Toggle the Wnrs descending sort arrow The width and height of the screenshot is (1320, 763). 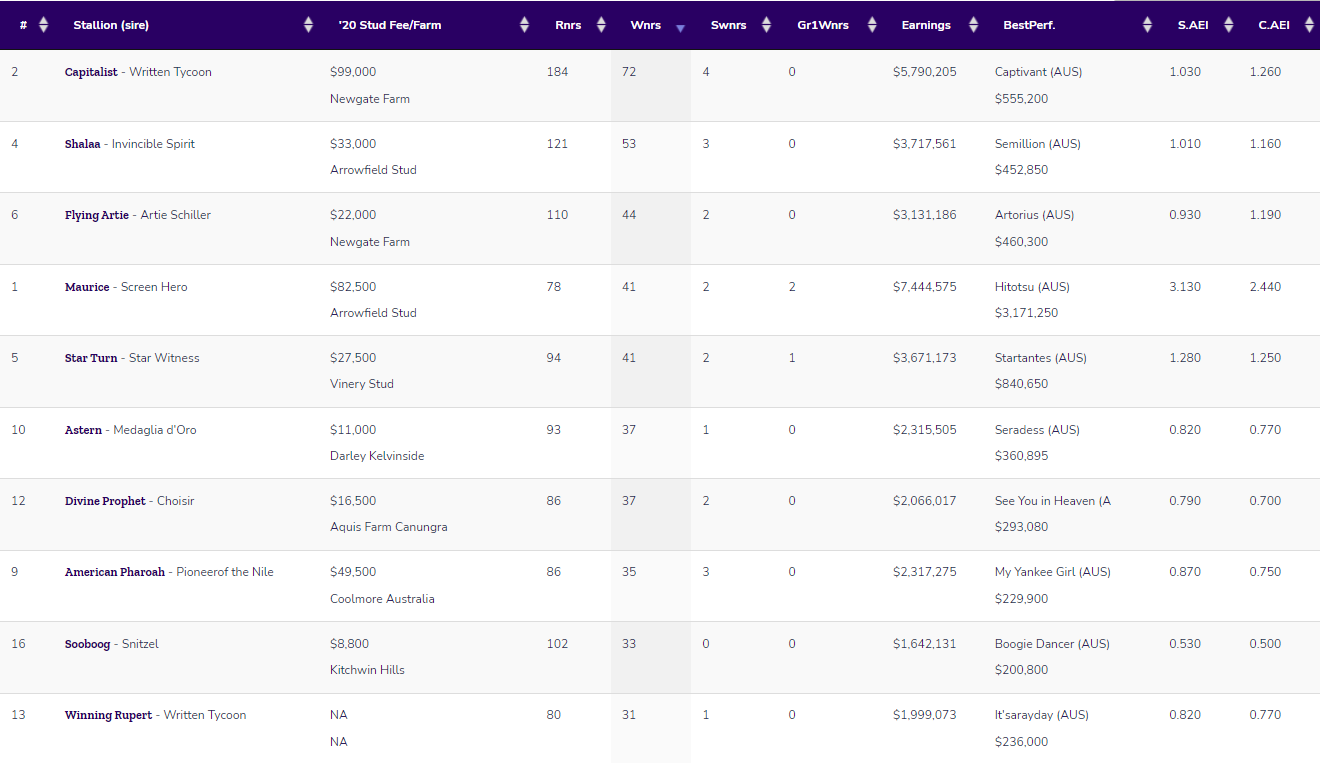(680, 27)
